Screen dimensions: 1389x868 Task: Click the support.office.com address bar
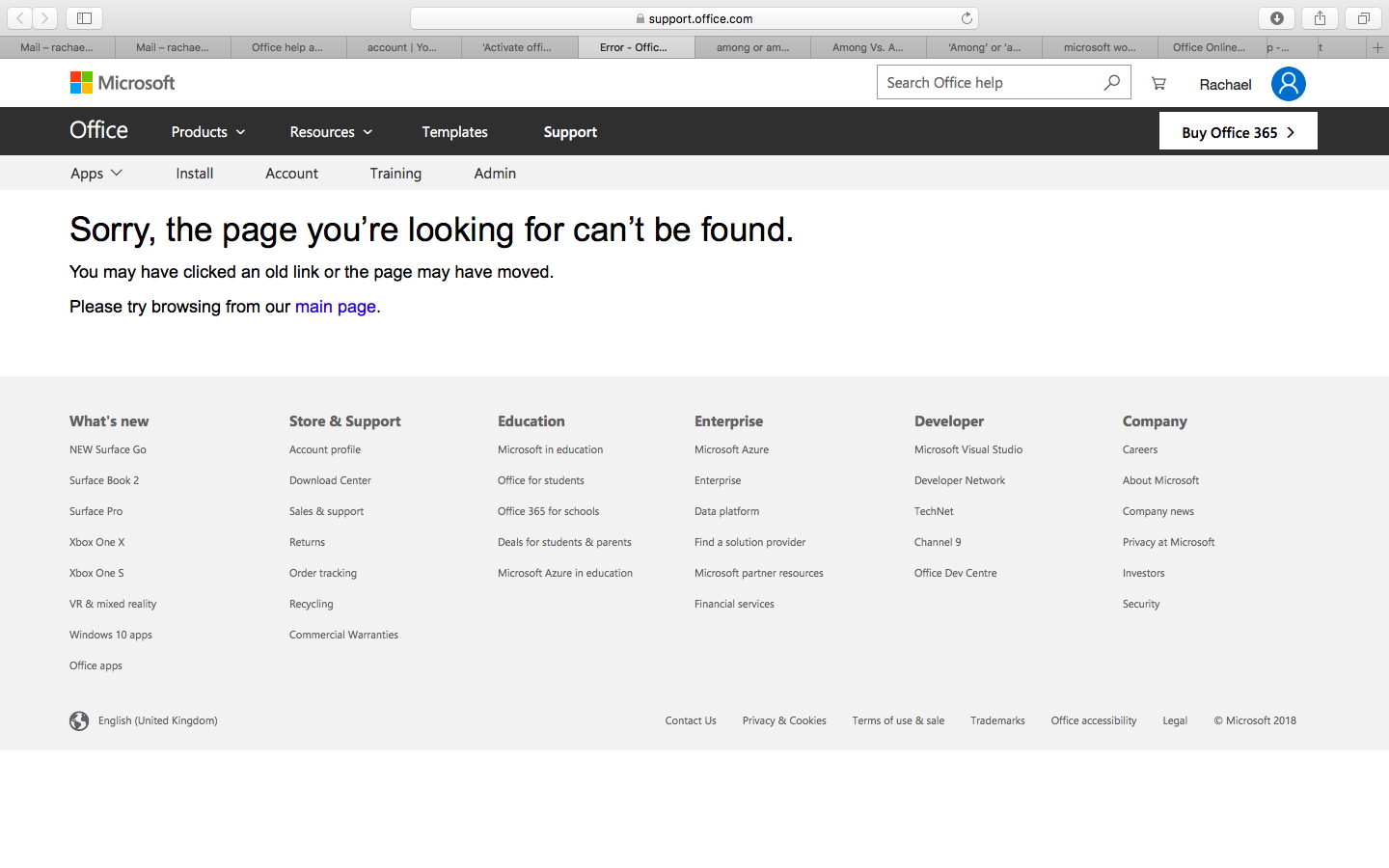(x=694, y=18)
